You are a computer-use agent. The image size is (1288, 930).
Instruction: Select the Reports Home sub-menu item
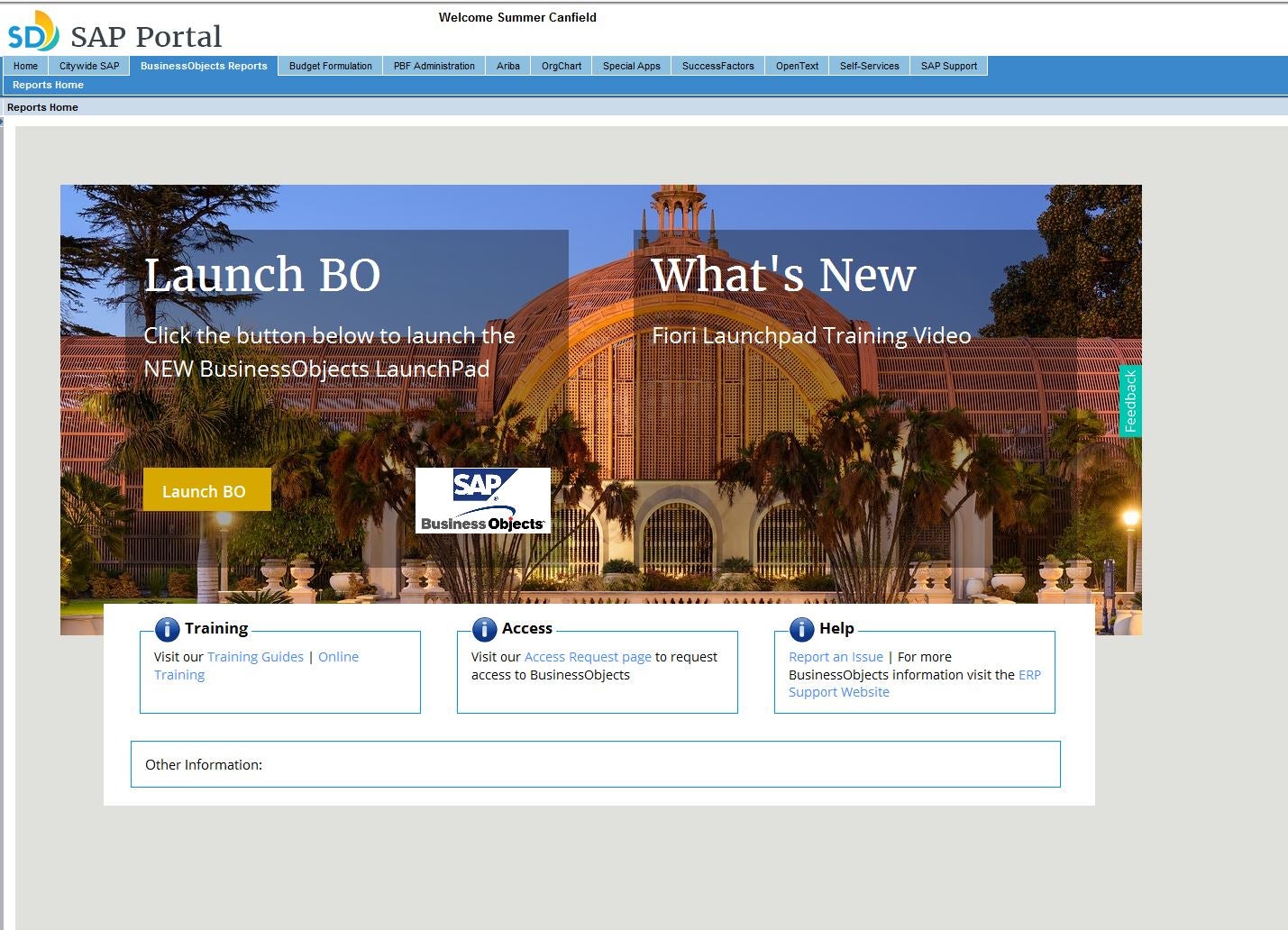pos(48,85)
